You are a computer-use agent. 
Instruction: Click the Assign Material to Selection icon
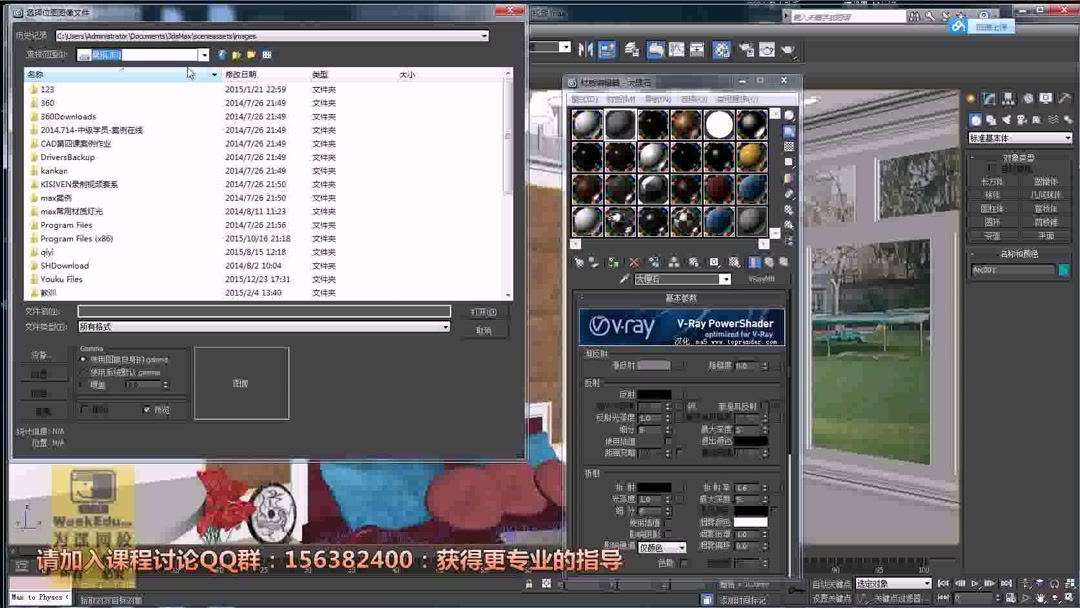(x=592, y=262)
